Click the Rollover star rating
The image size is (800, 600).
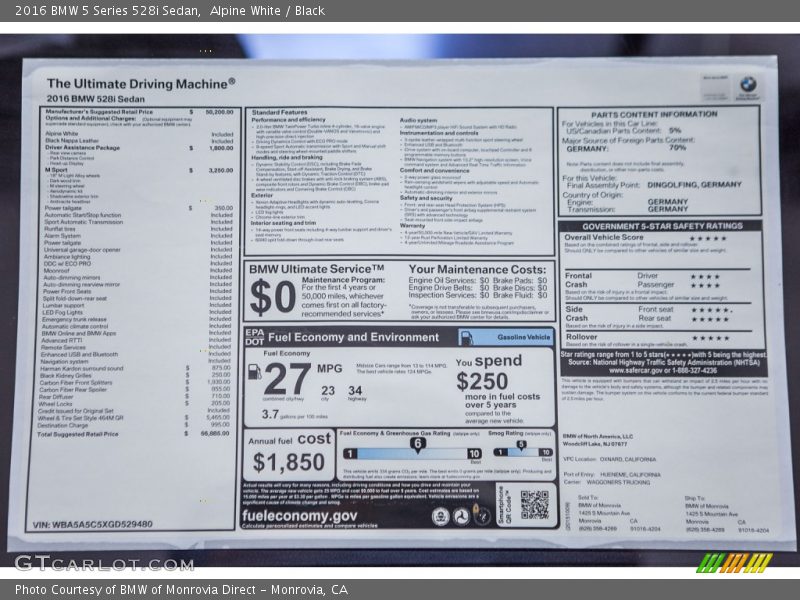tap(709, 338)
